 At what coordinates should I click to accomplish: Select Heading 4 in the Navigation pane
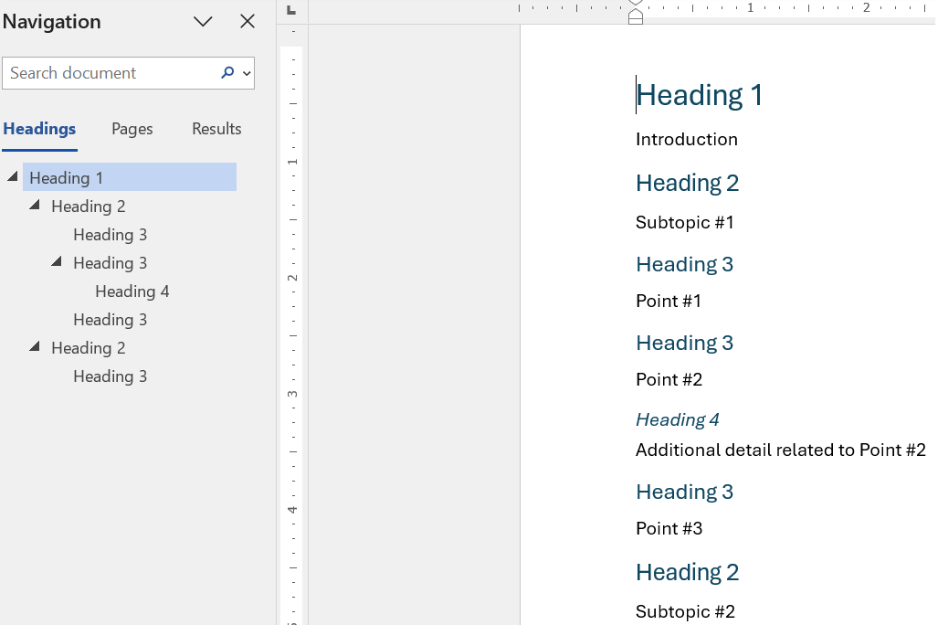[132, 291]
